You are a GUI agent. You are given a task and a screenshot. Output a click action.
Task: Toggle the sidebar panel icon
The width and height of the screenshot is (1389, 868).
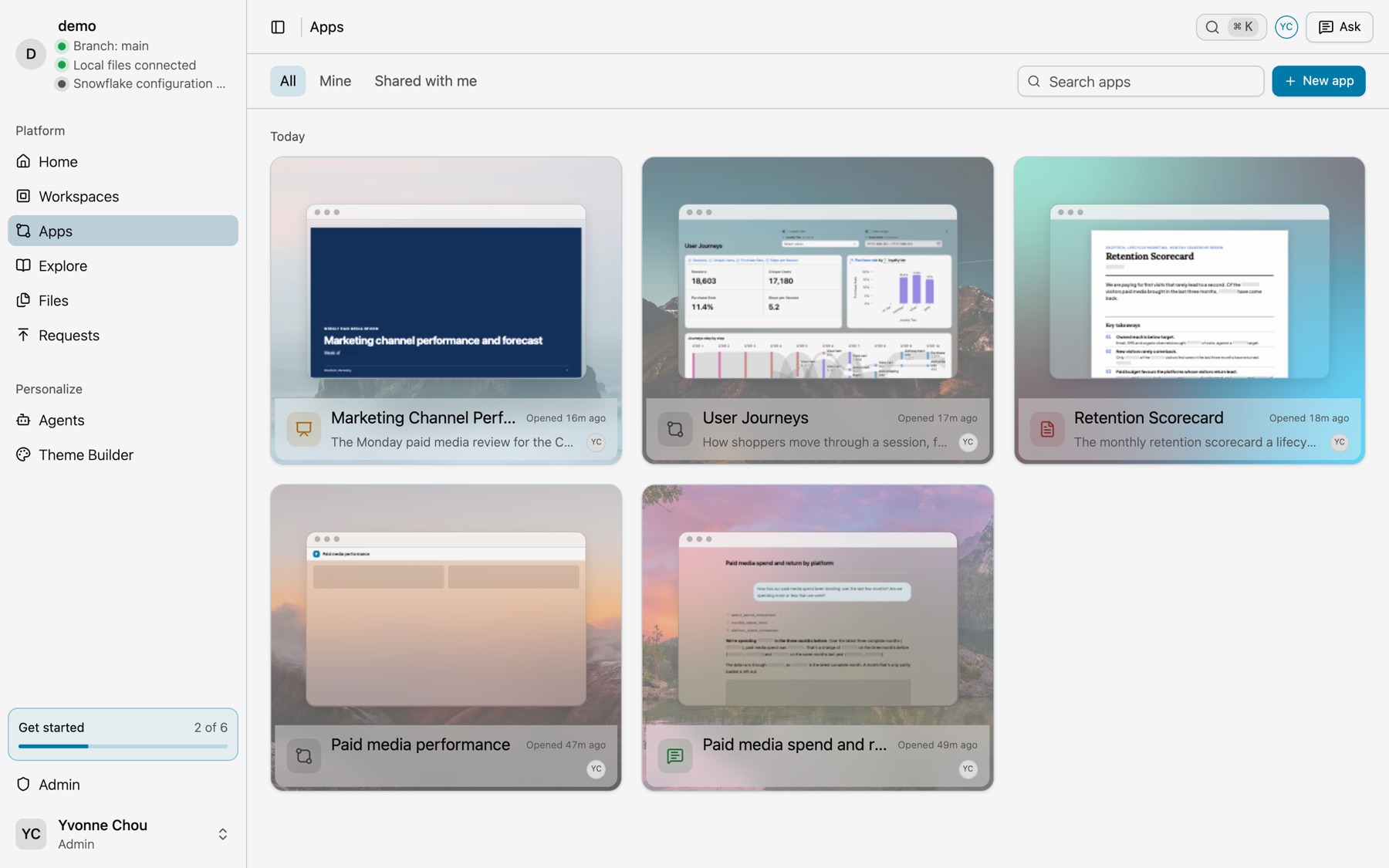[278, 27]
